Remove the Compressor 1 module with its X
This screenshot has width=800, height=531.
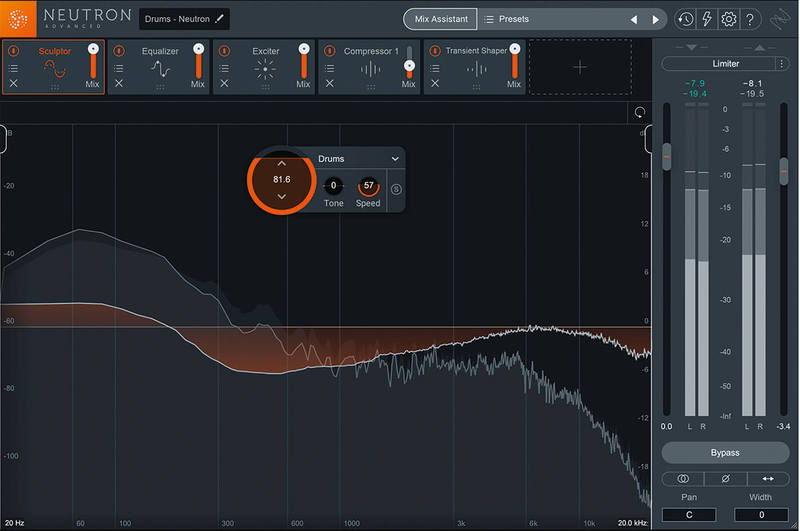[x=330, y=83]
